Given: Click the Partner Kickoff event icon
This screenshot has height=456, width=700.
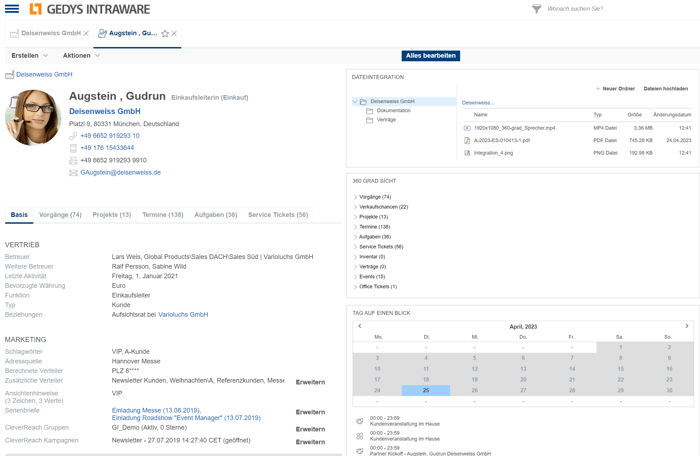Looking at the screenshot, I should coord(360,451).
